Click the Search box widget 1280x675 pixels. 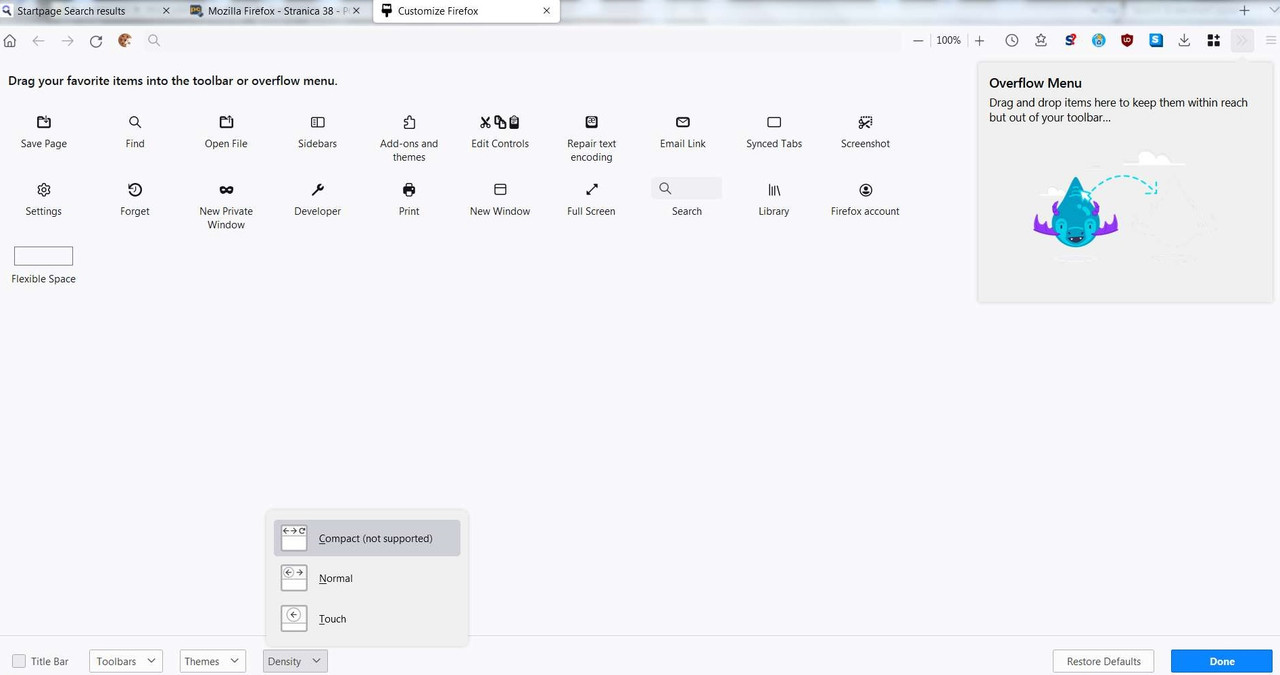[x=686, y=188]
